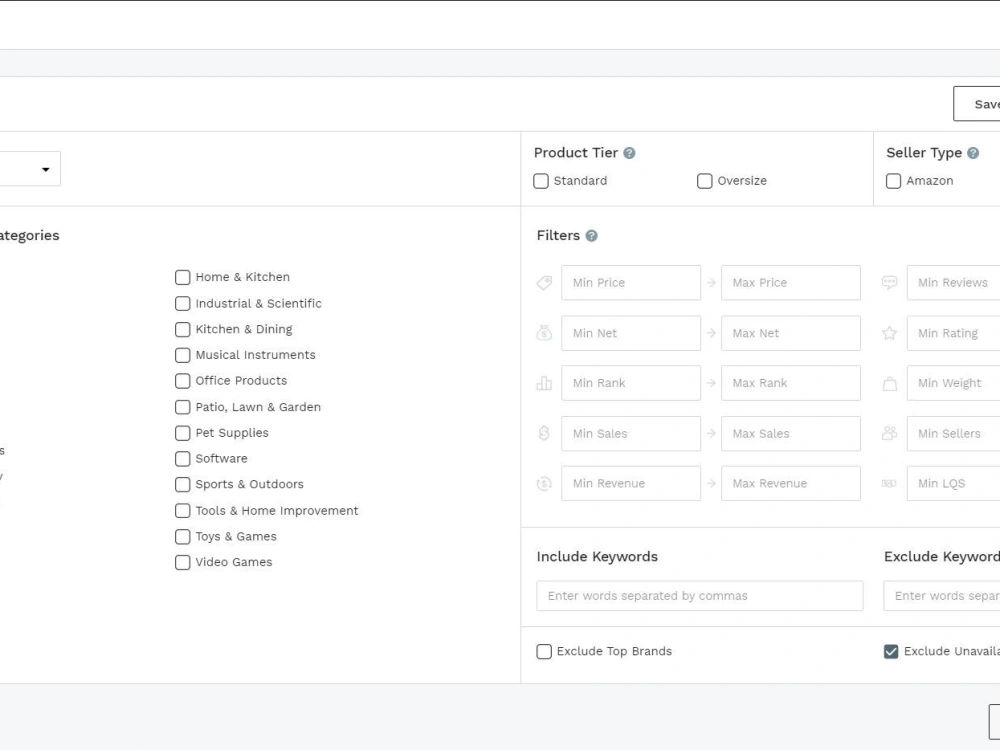Focus the Max Price field

[791, 283]
